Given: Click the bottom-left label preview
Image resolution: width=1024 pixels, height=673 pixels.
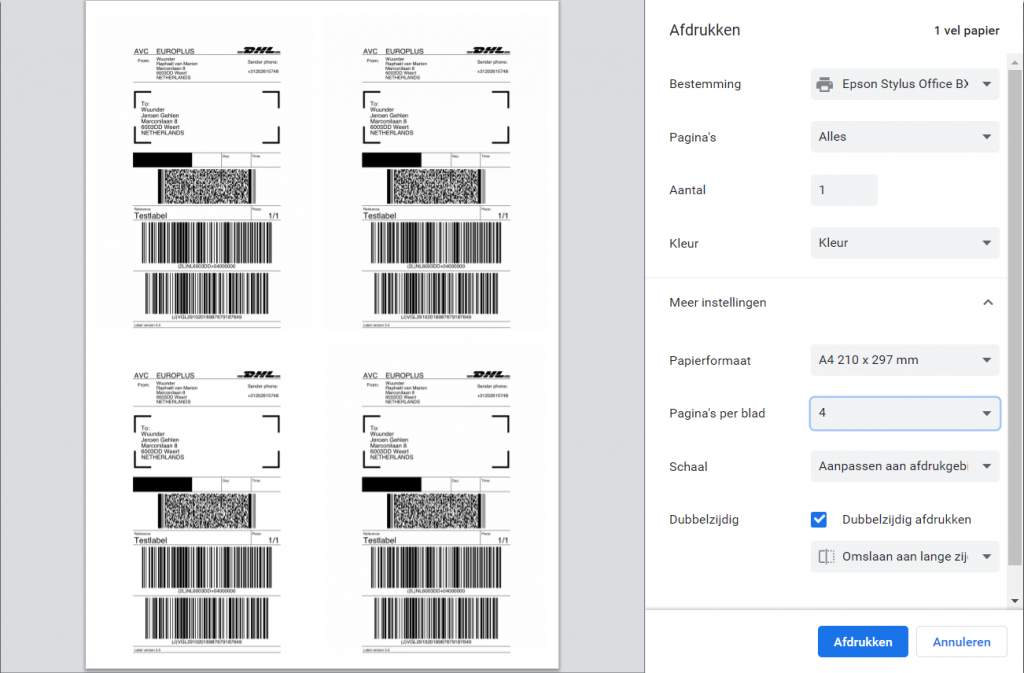Looking at the screenshot, I should pos(206,512).
